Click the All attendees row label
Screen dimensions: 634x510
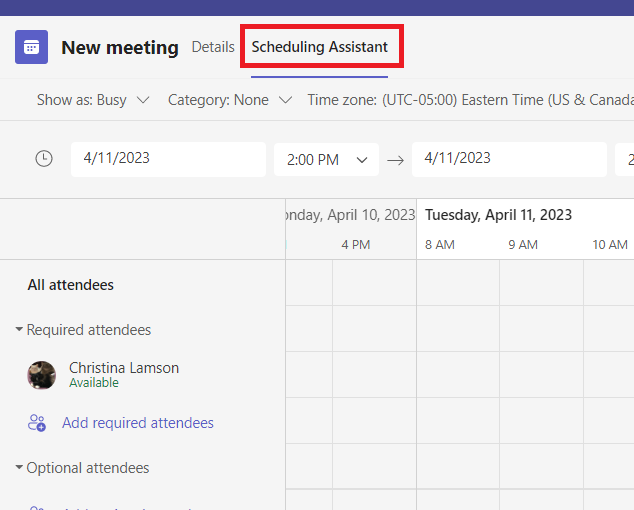71,285
